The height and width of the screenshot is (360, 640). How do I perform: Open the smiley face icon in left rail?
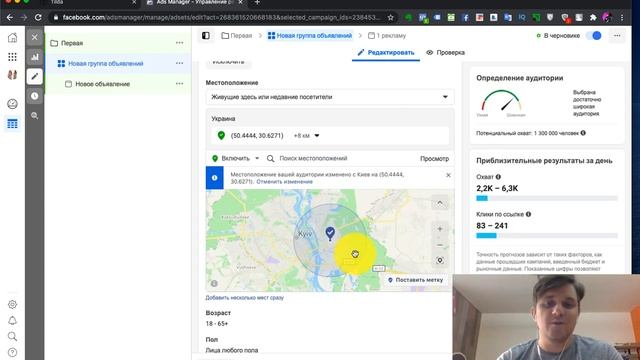(x=12, y=104)
